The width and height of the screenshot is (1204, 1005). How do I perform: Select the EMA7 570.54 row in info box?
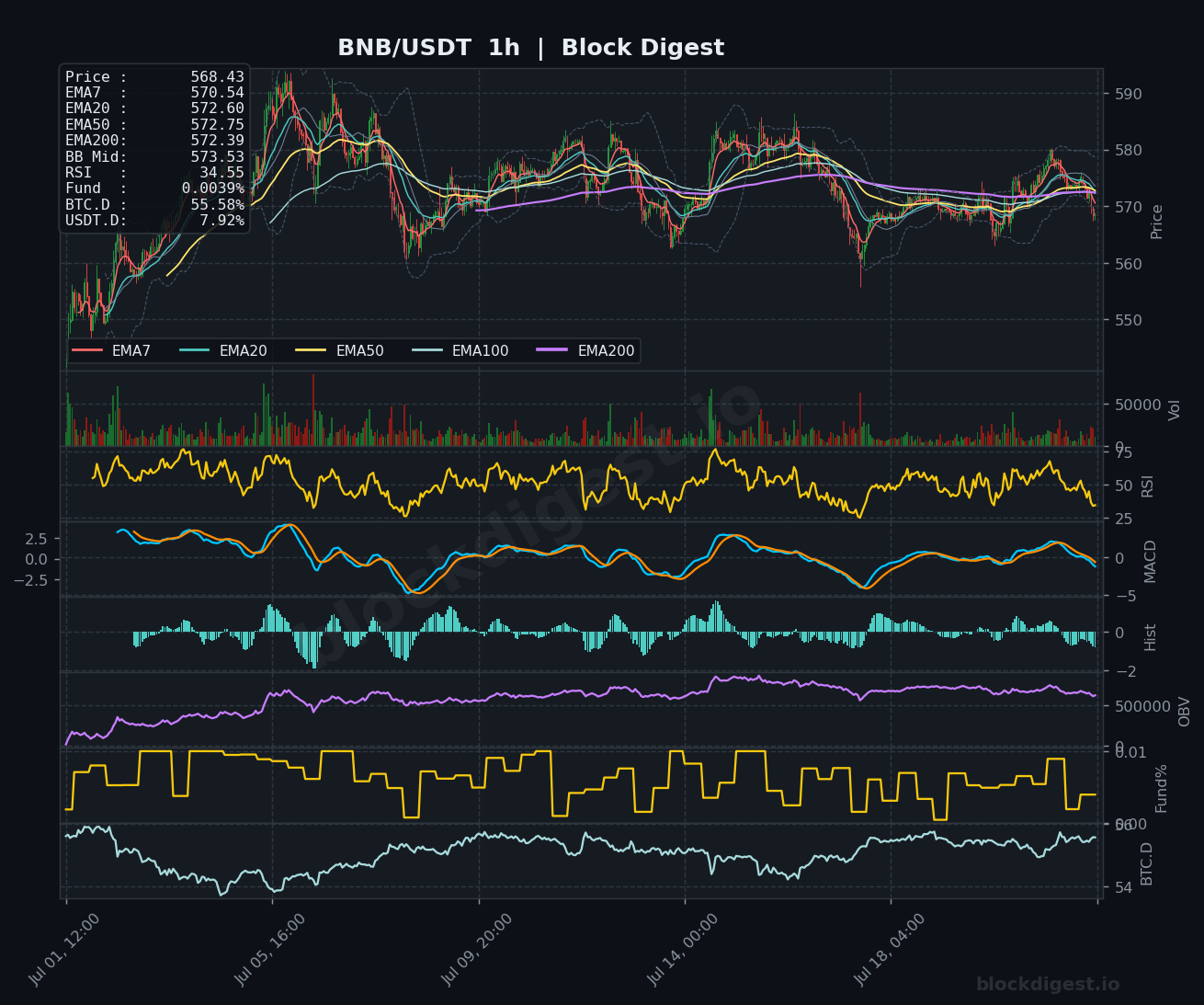pyautogui.click(x=154, y=93)
